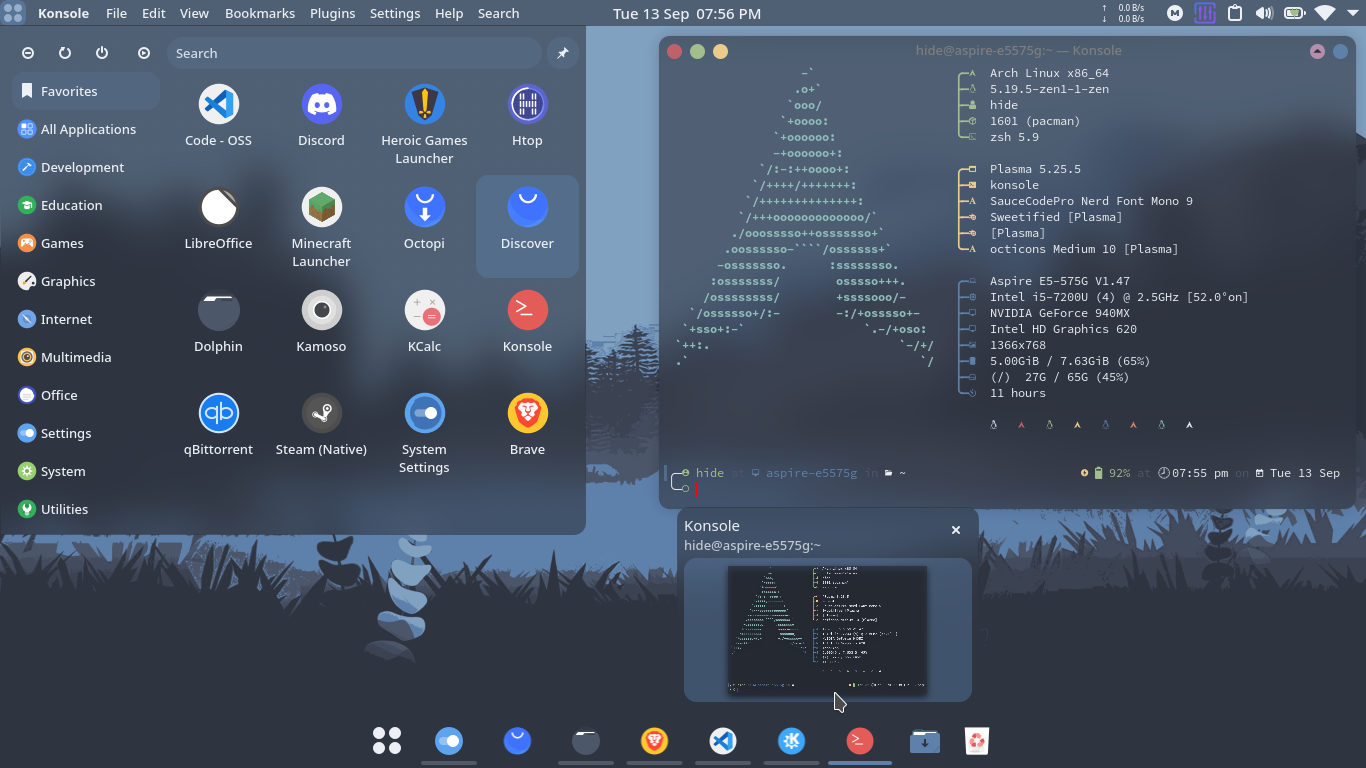Viewport: 1366px width, 768px height.
Task: Pin the application launcher open
Action: [562, 53]
